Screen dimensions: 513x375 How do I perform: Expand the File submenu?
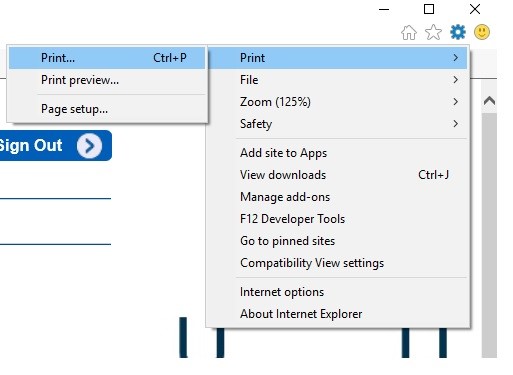click(x=338, y=80)
